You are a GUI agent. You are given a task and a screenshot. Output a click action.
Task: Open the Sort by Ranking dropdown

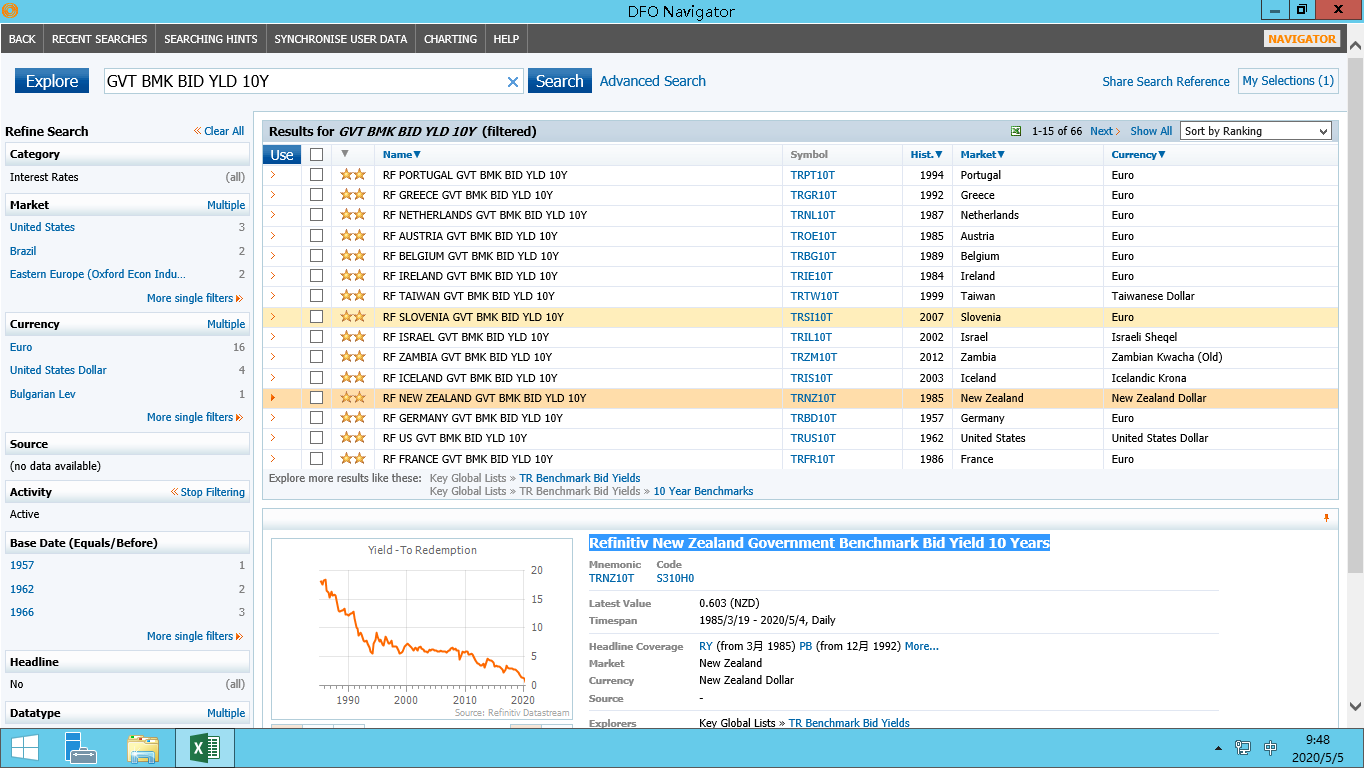[x=1256, y=131]
